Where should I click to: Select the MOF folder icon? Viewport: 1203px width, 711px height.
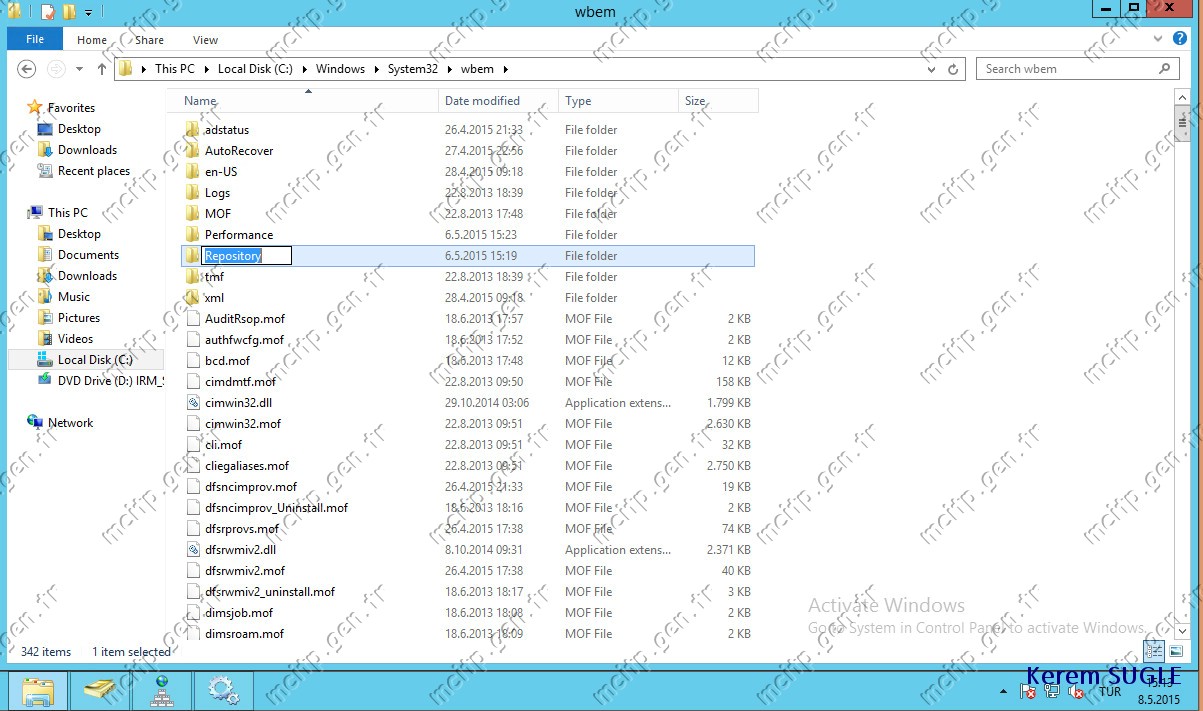(x=193, y=214)
